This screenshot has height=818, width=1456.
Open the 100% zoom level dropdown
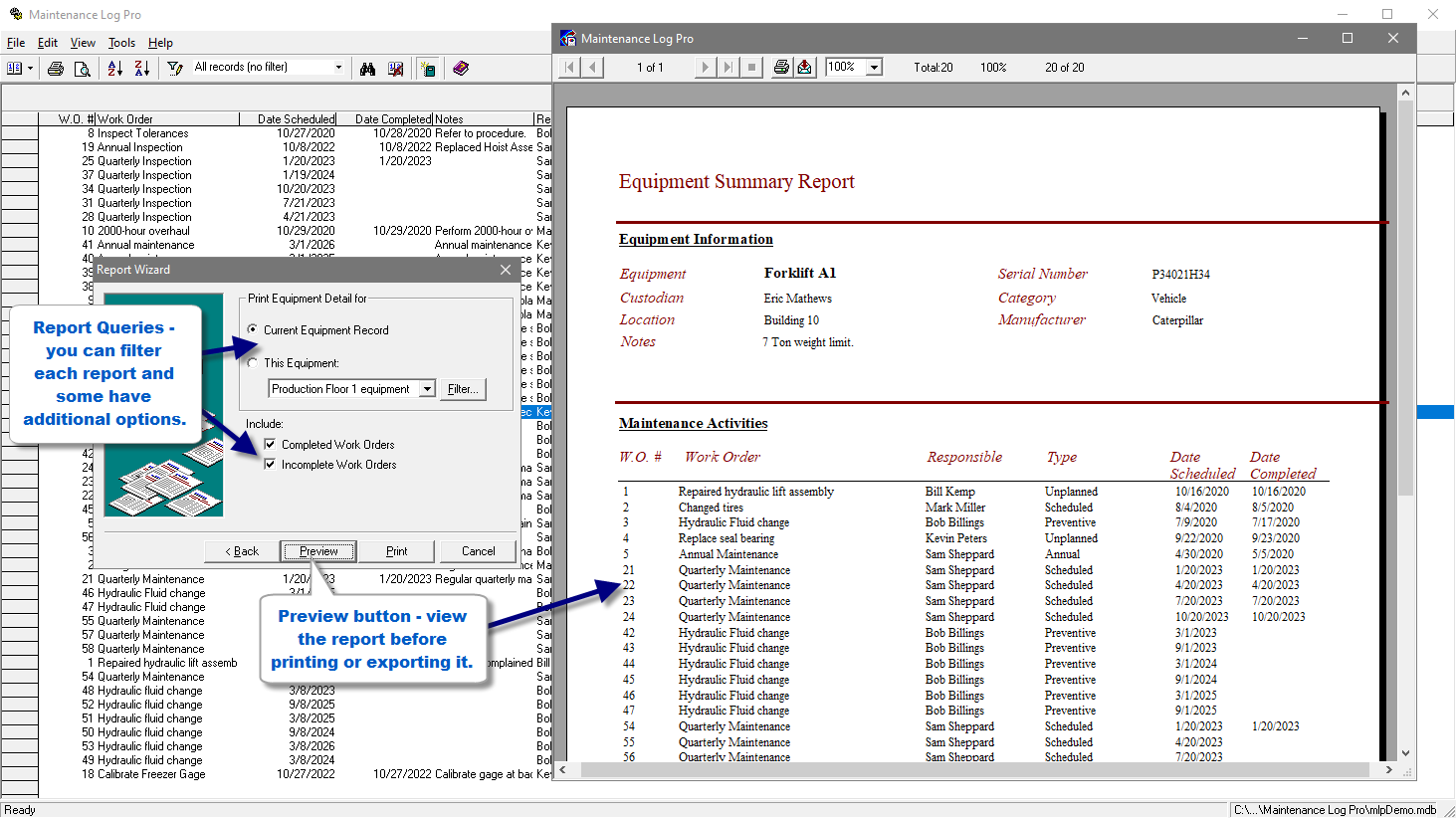coord(874,68)
